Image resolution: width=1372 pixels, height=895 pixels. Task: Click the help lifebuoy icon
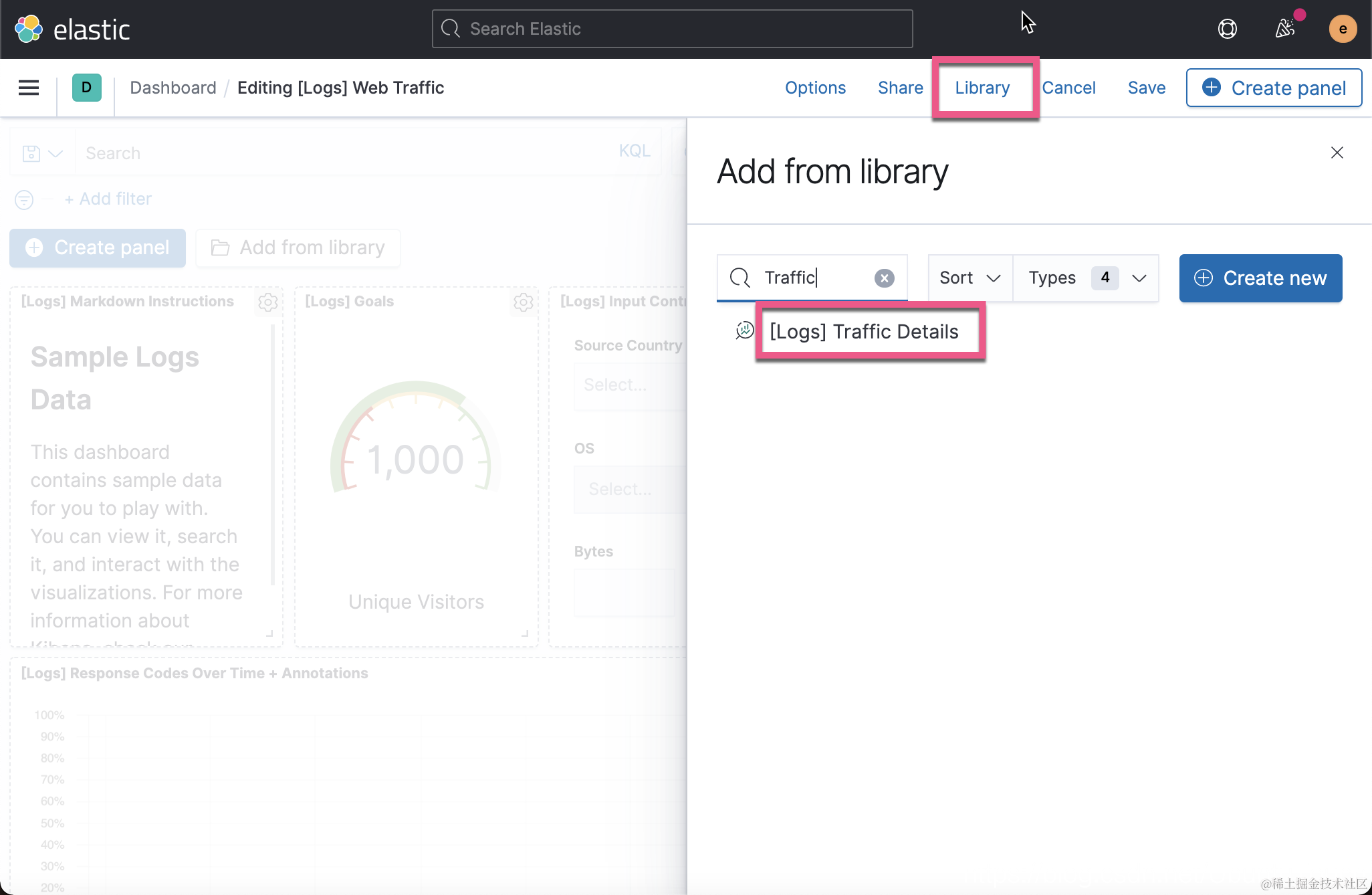click(x=1227, y=29)
